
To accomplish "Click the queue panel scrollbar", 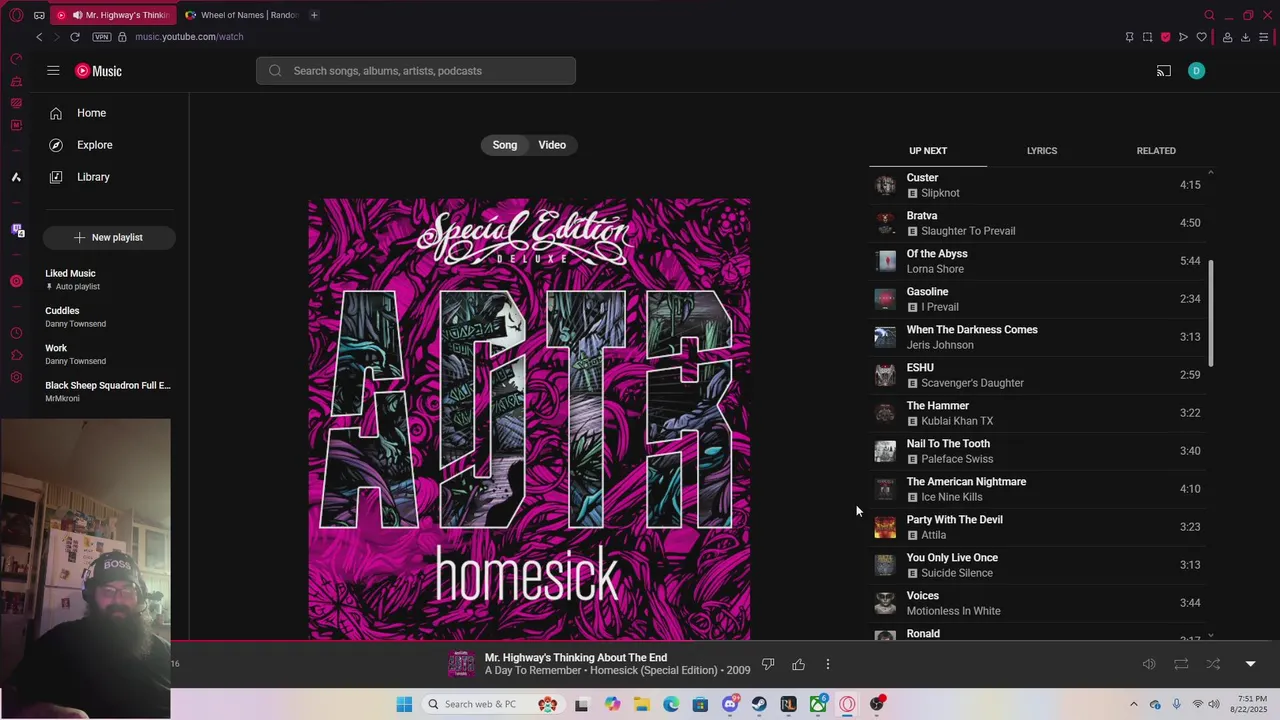I will [x=1211, y=313].
